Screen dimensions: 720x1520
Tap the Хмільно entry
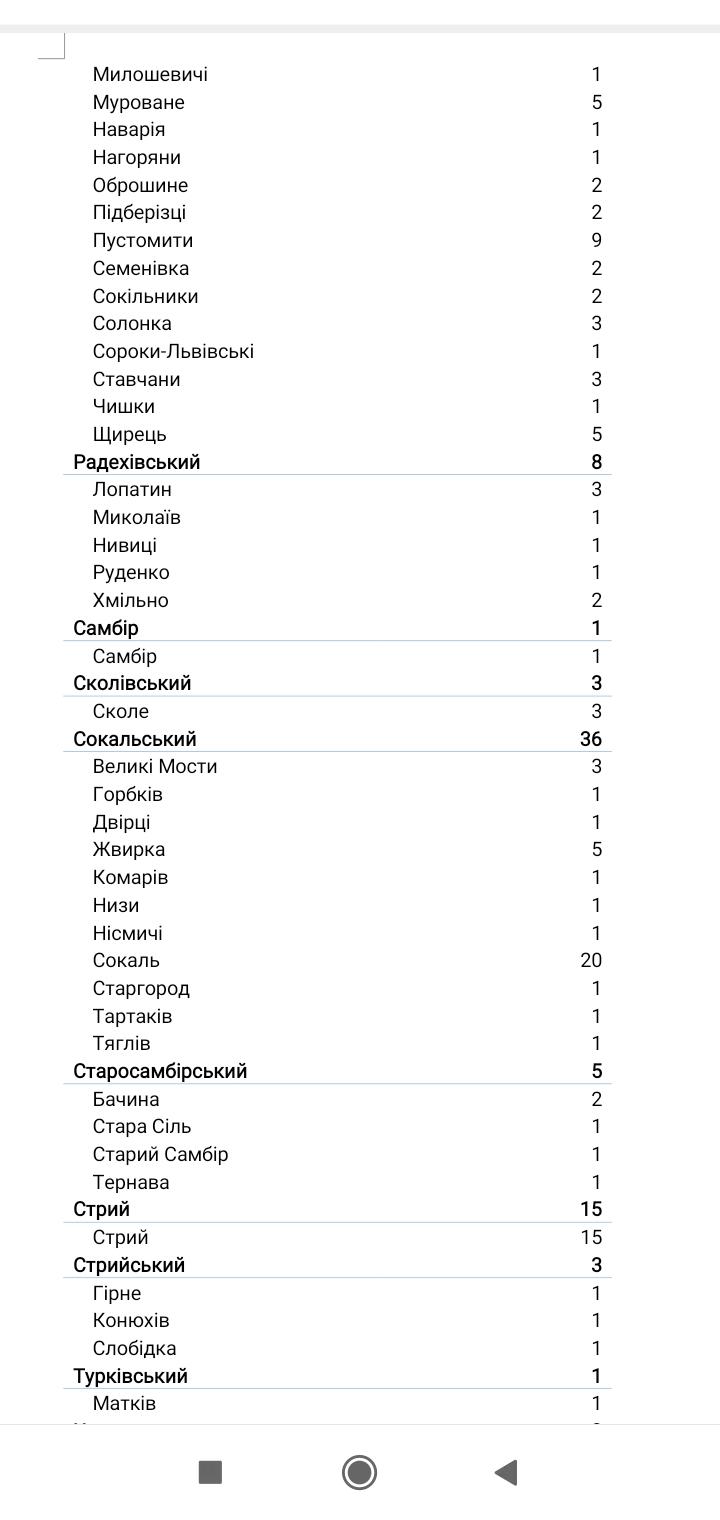131,600
